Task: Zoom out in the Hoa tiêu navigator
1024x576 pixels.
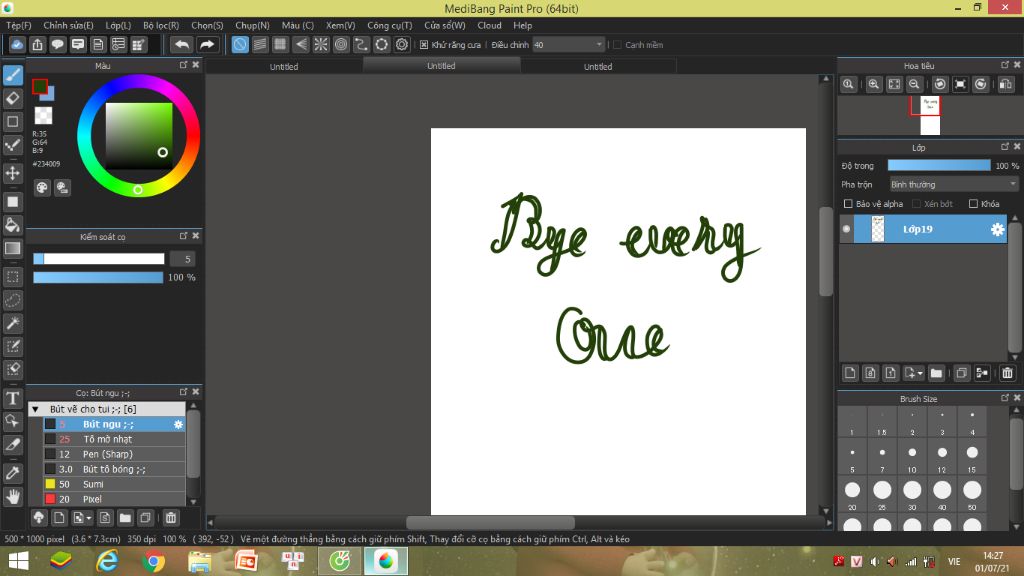Action: coord(914,84)
